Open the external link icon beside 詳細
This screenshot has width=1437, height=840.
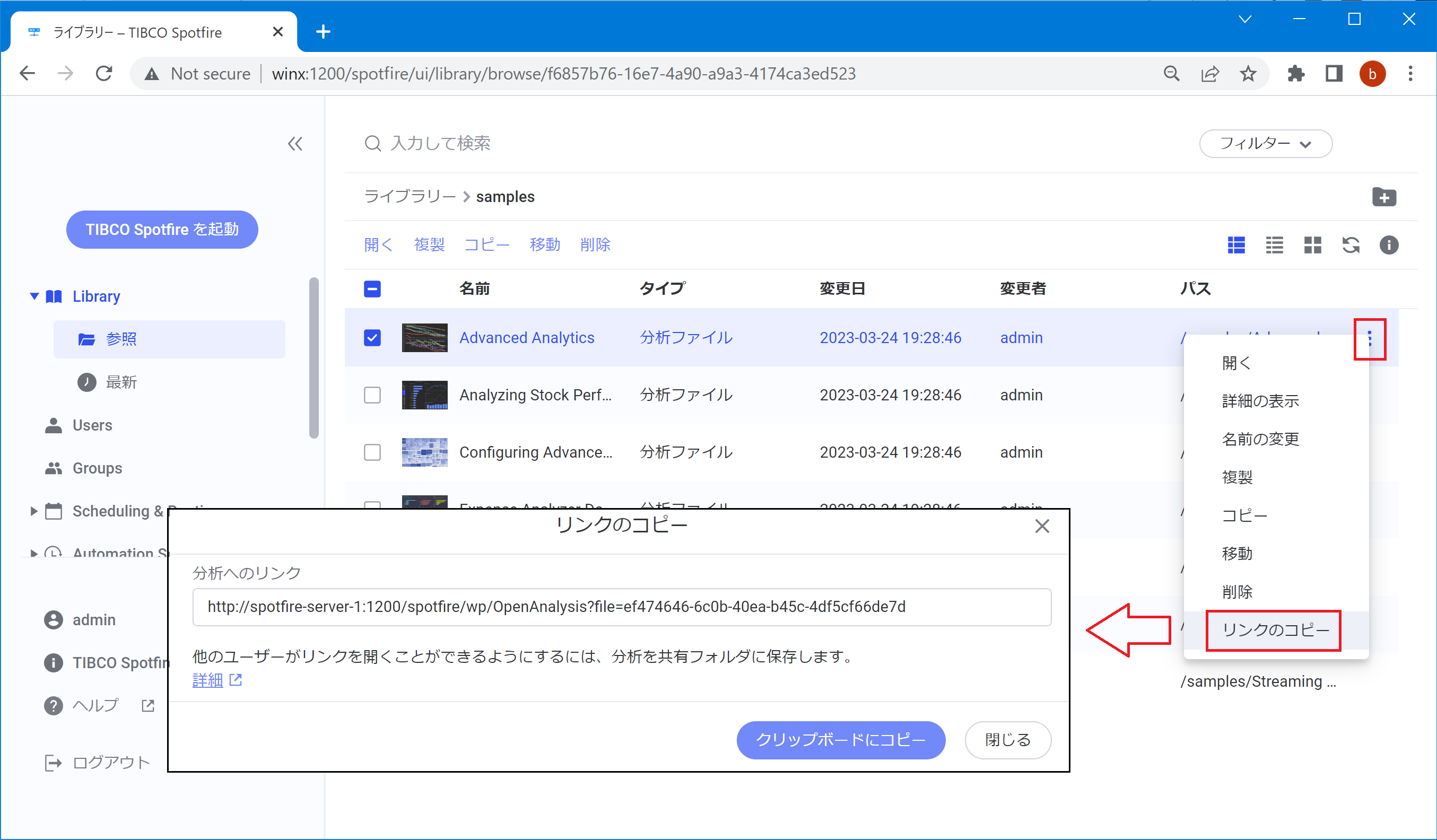(236, 680)
